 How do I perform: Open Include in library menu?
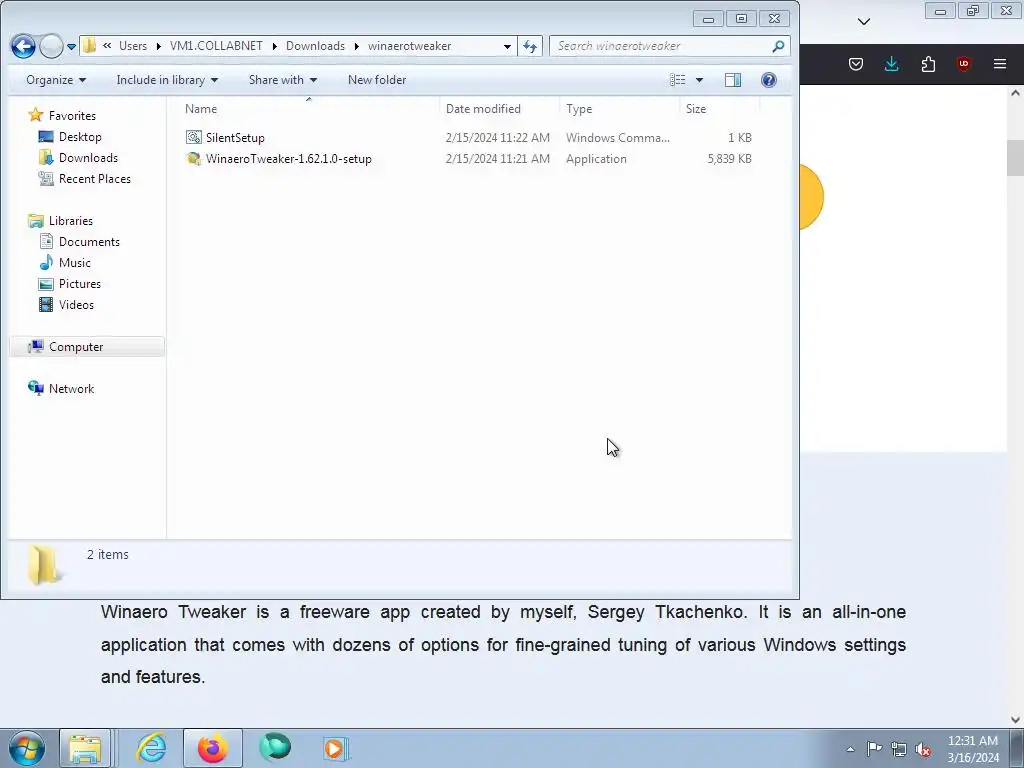click(x=167, y=80)
